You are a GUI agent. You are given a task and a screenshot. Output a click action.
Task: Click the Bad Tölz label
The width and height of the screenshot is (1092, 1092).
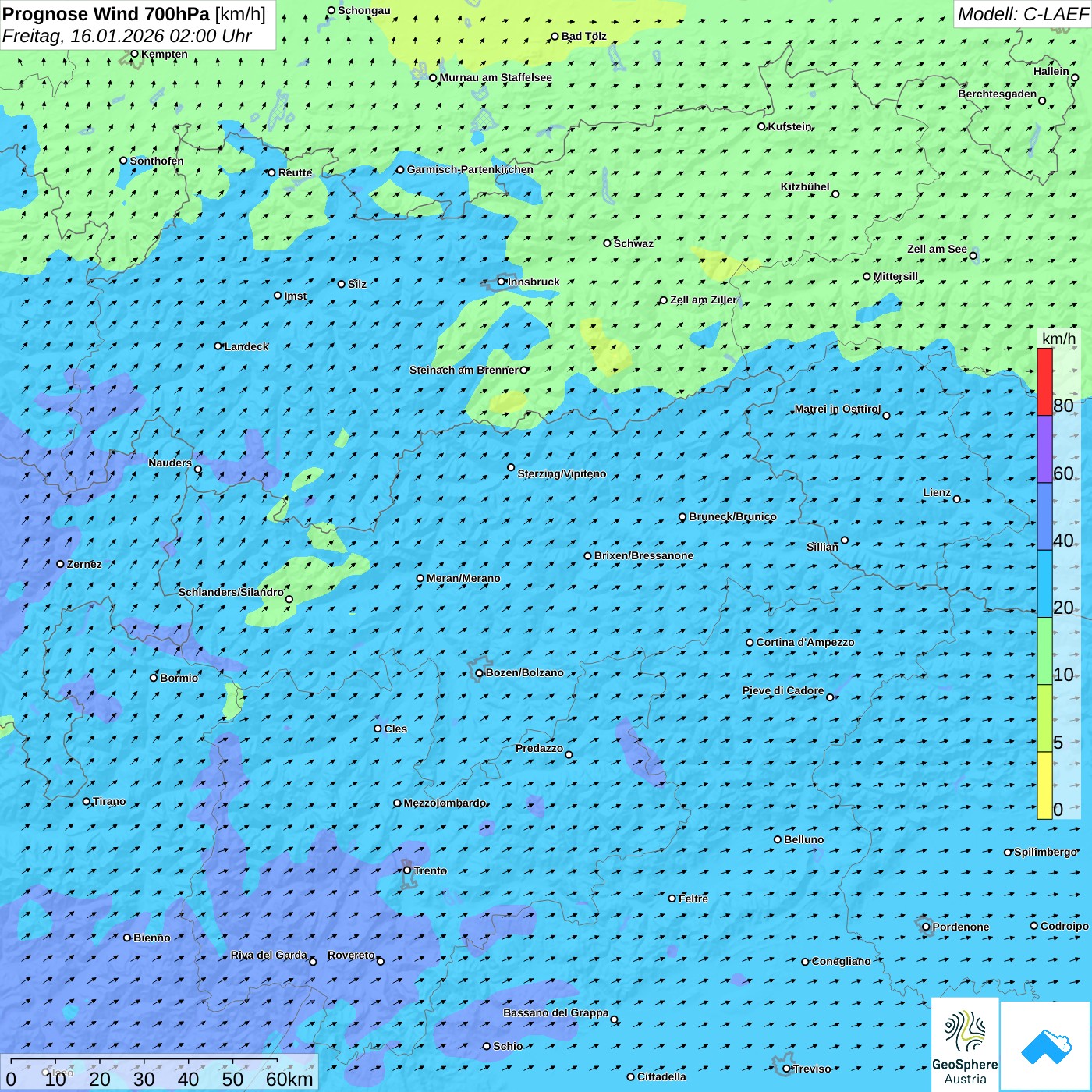[x=583, y=36]
